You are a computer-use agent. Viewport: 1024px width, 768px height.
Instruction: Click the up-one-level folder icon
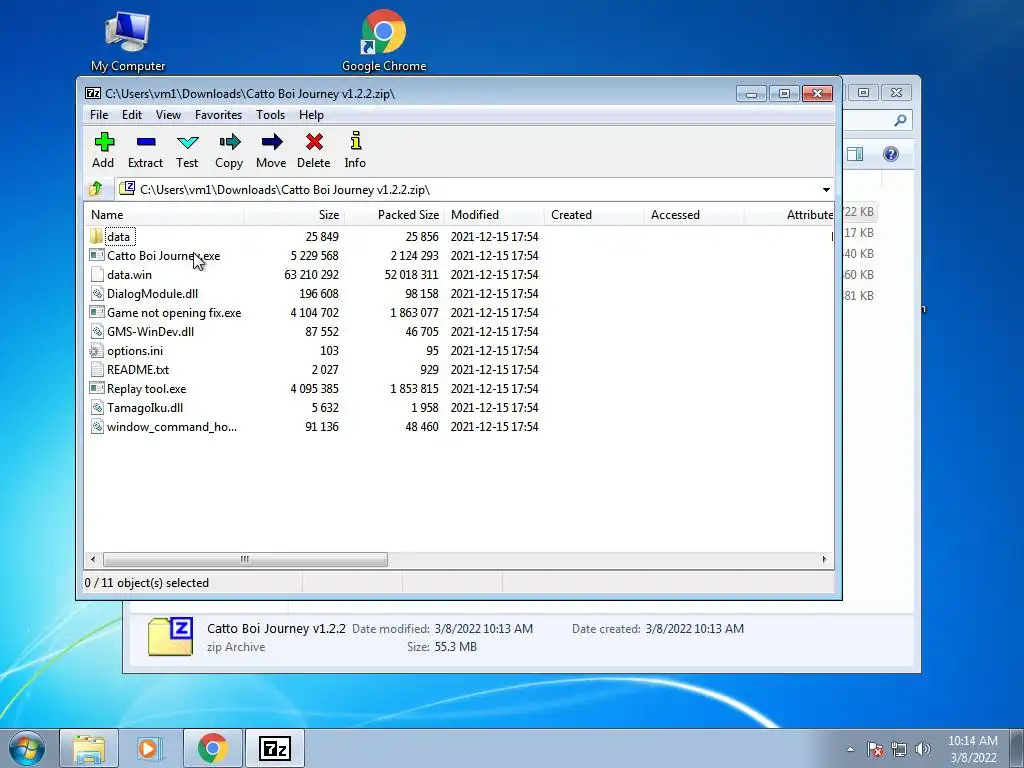pyautogui.click(x=96, y=189)
